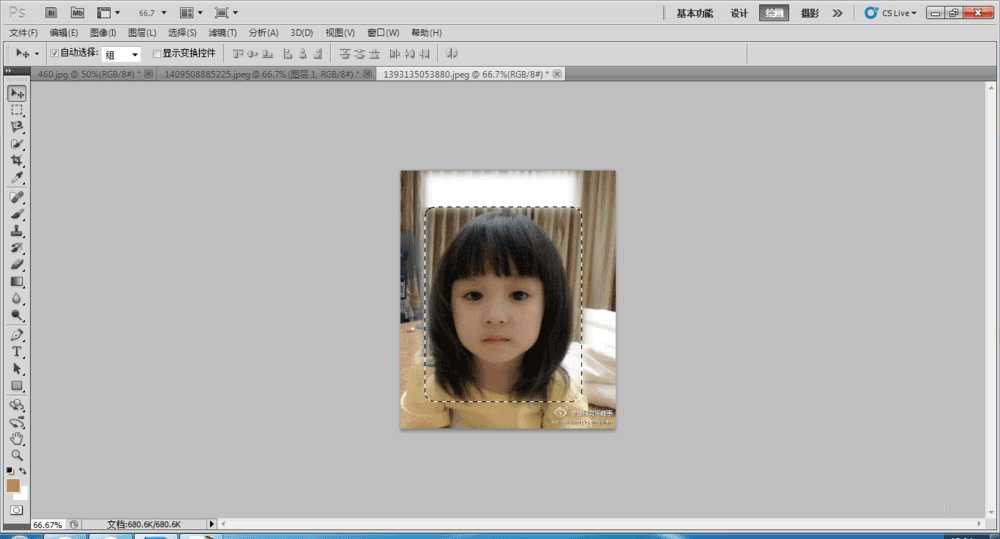Screen dimensions: 1000x539
Task: Select the Rectangular Marquee tool
Action: 17,110
